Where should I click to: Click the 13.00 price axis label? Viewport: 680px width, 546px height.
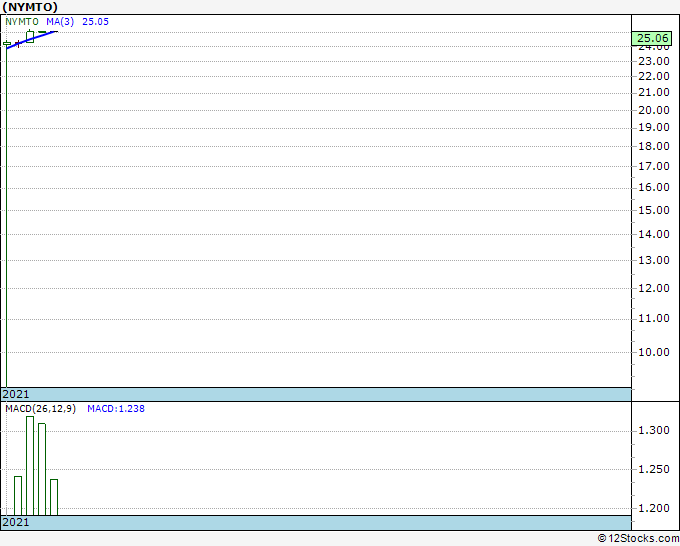[x=654, y=260]
